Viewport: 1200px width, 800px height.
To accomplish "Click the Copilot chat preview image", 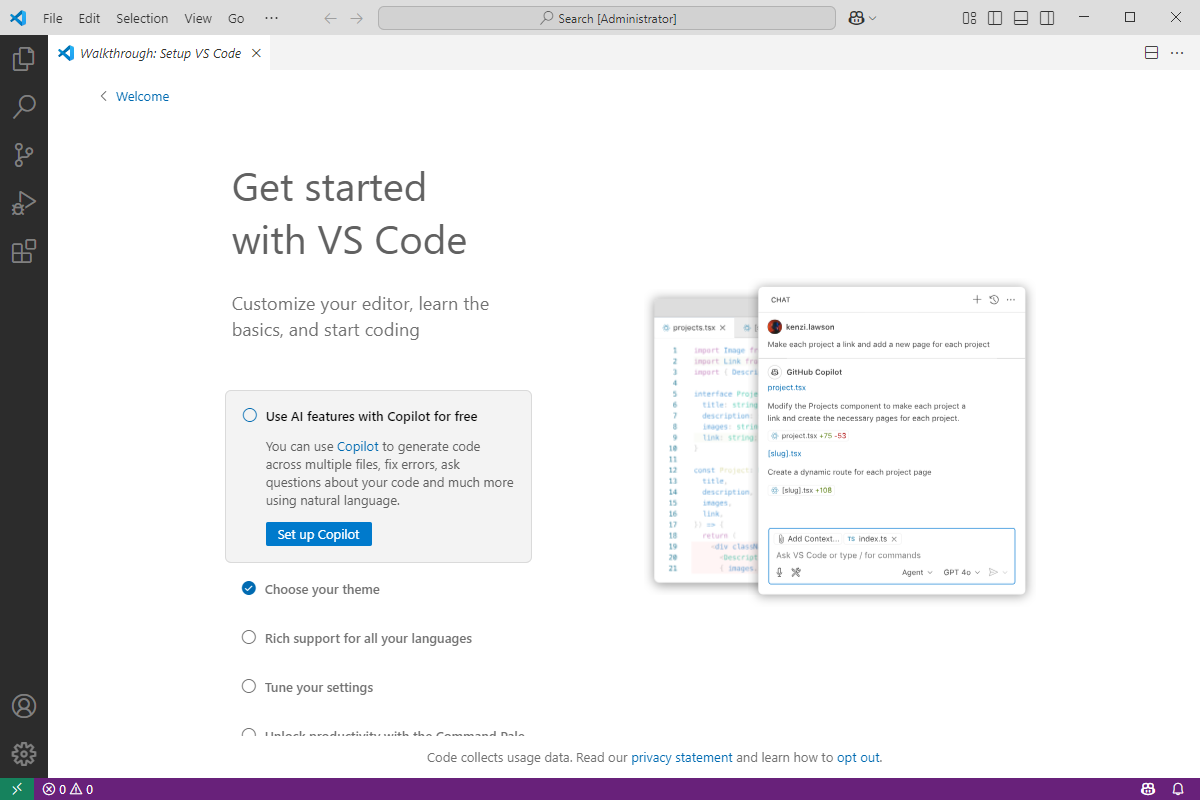I will click(x=840, y=441).
